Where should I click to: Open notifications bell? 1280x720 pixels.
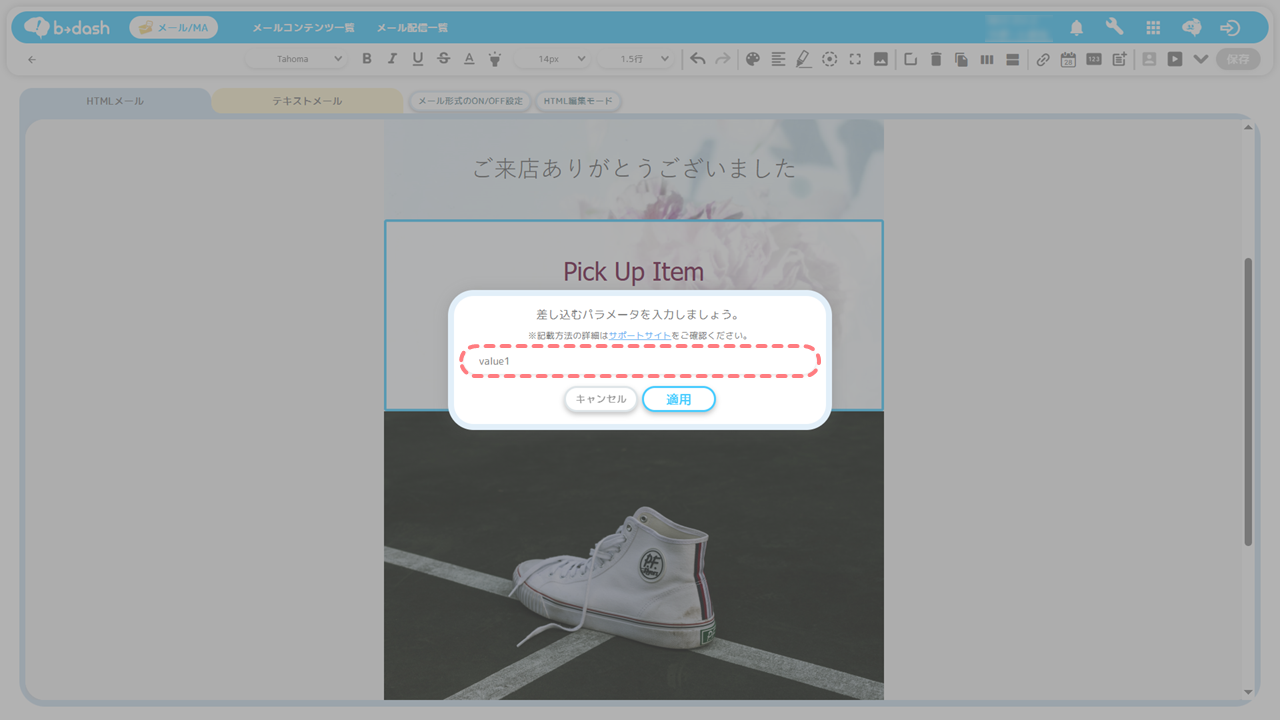coord(1077,28)
